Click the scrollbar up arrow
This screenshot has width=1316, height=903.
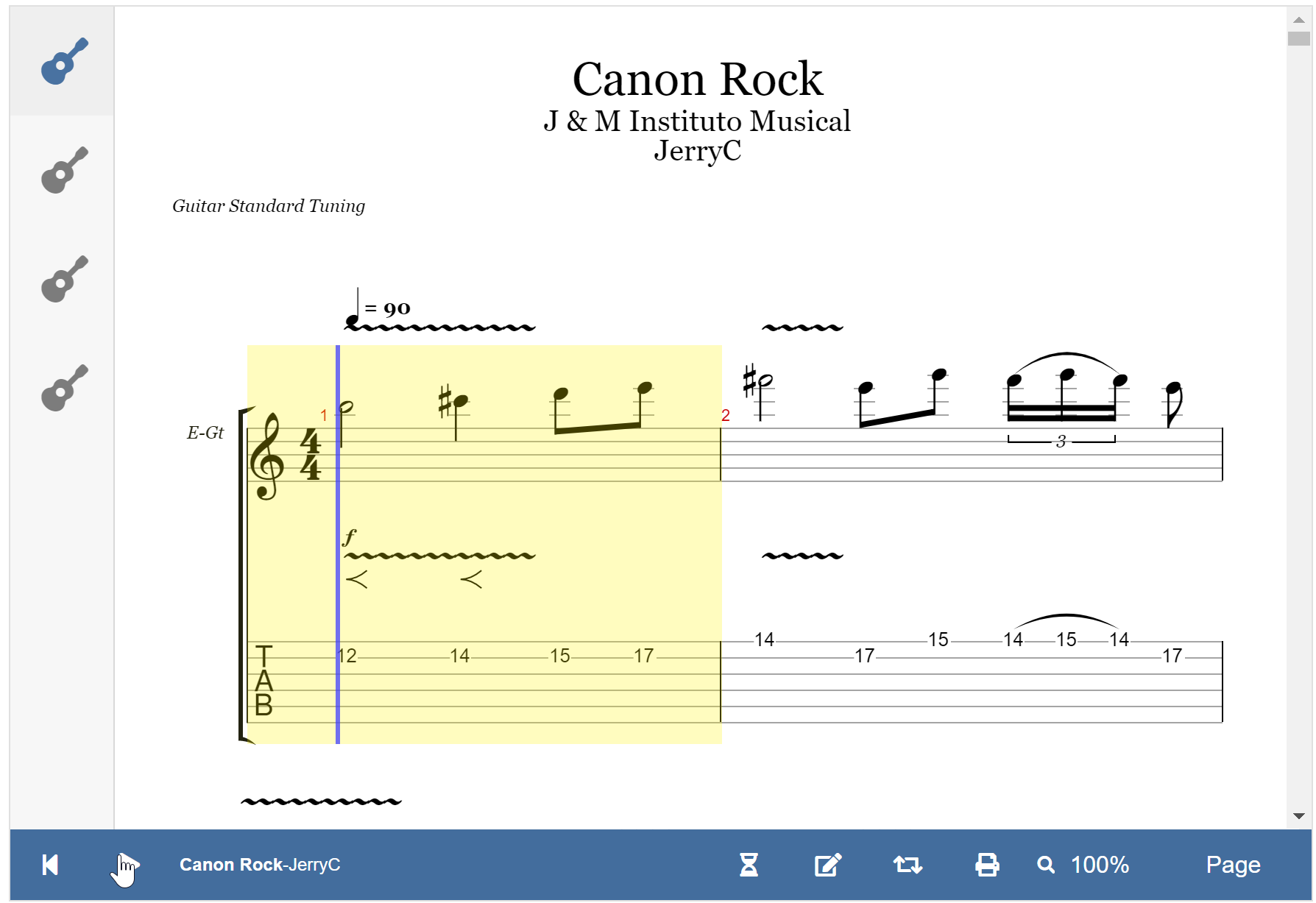click(x=1299, y=20)
